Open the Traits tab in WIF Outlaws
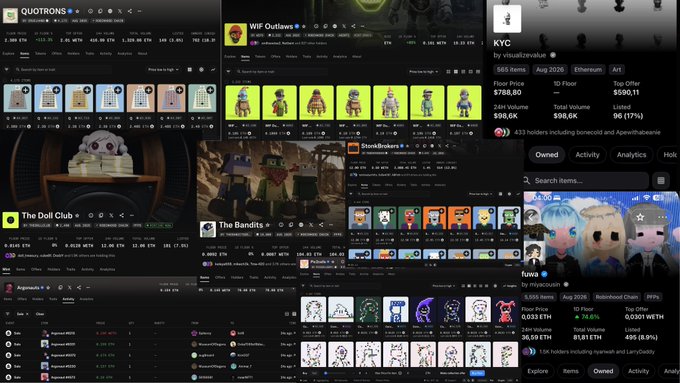The image size is (680, 383). [x=307, y=57]
